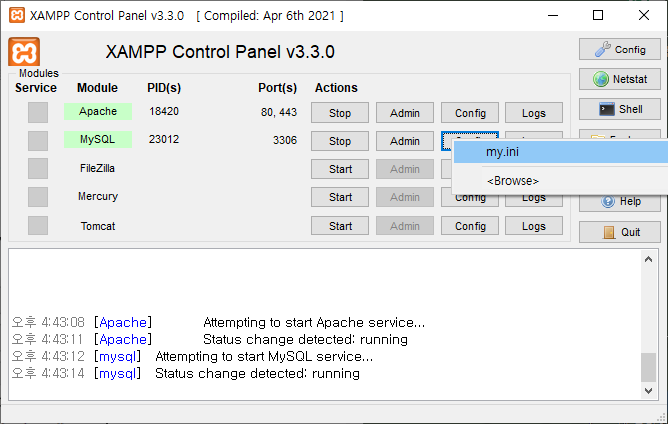The height and width of the screenshot is (424, 668).
Task: Start the Mercury module
Action: click(x=340, y=197)
